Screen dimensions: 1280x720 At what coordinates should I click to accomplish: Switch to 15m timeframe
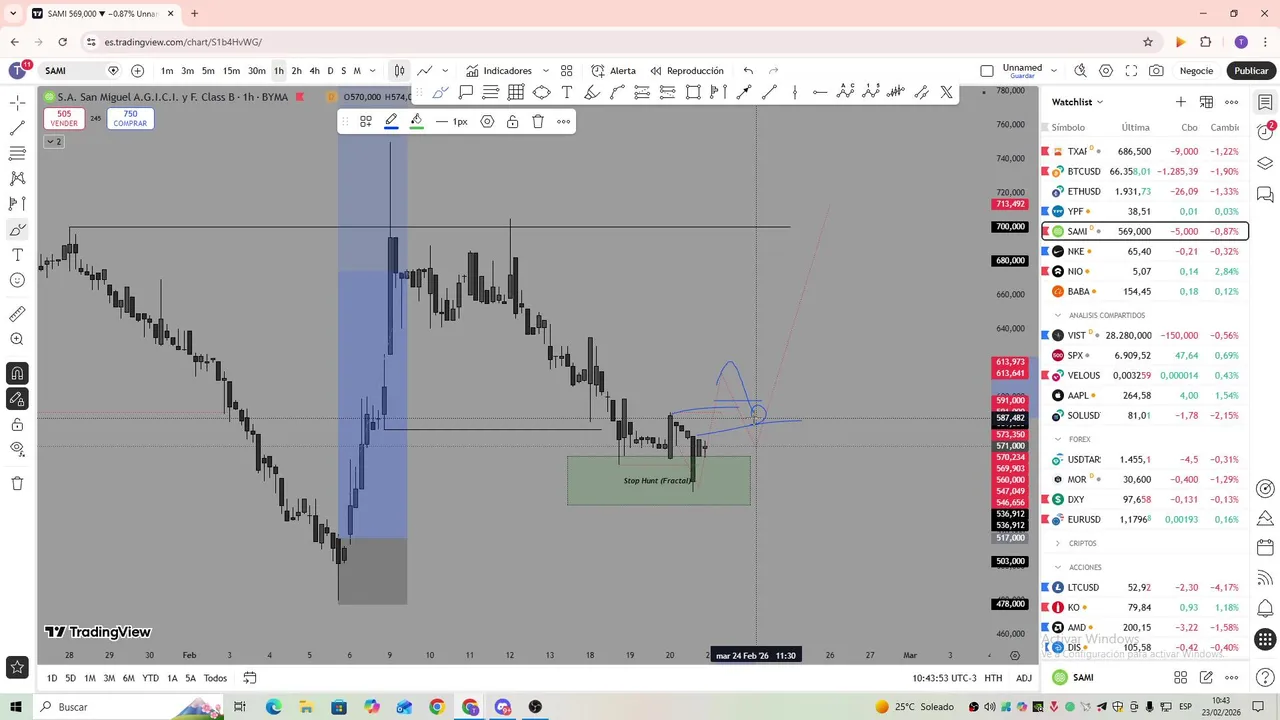tap(231, 71)
